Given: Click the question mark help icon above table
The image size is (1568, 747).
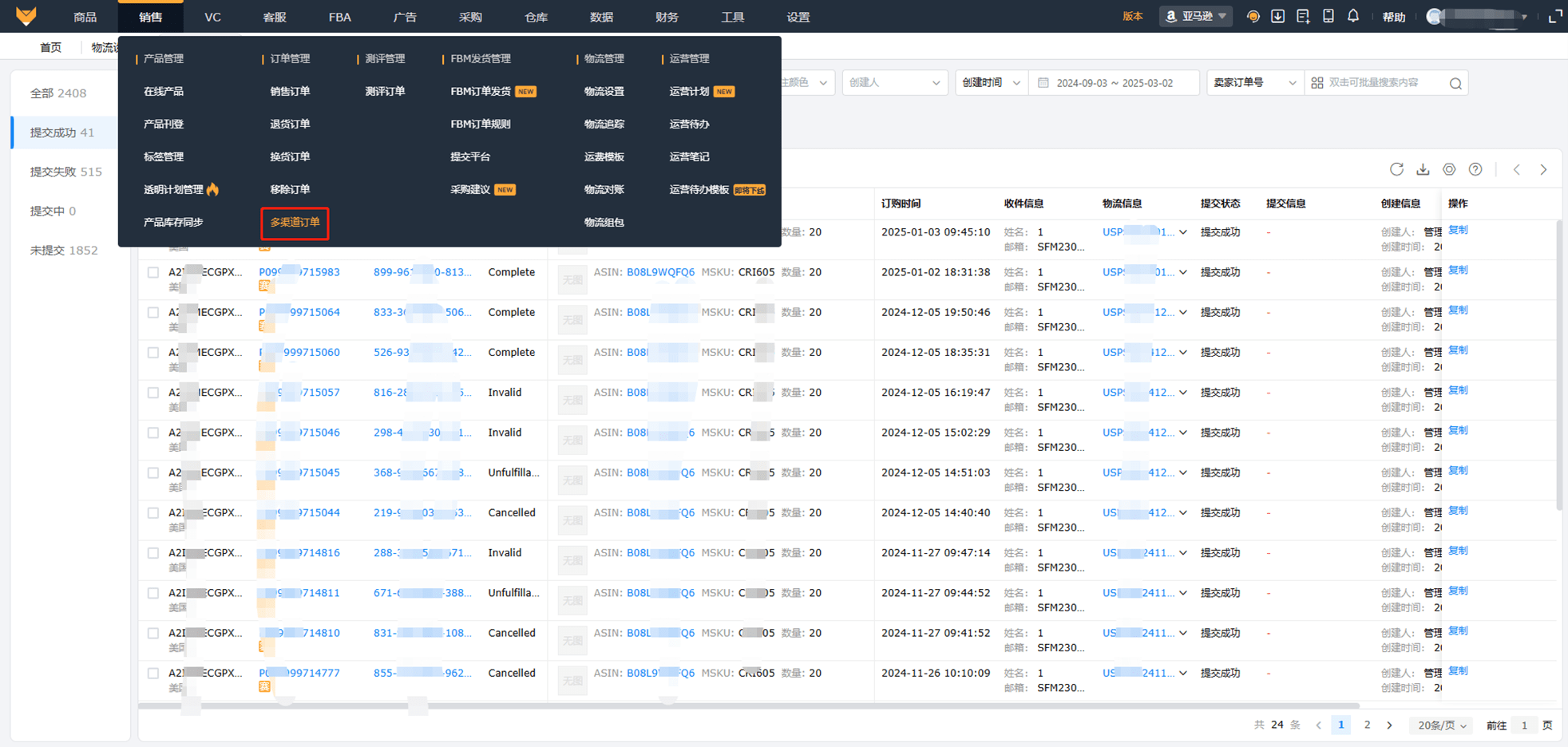Looking at the screenshot, I should (x=1475, y=169).
